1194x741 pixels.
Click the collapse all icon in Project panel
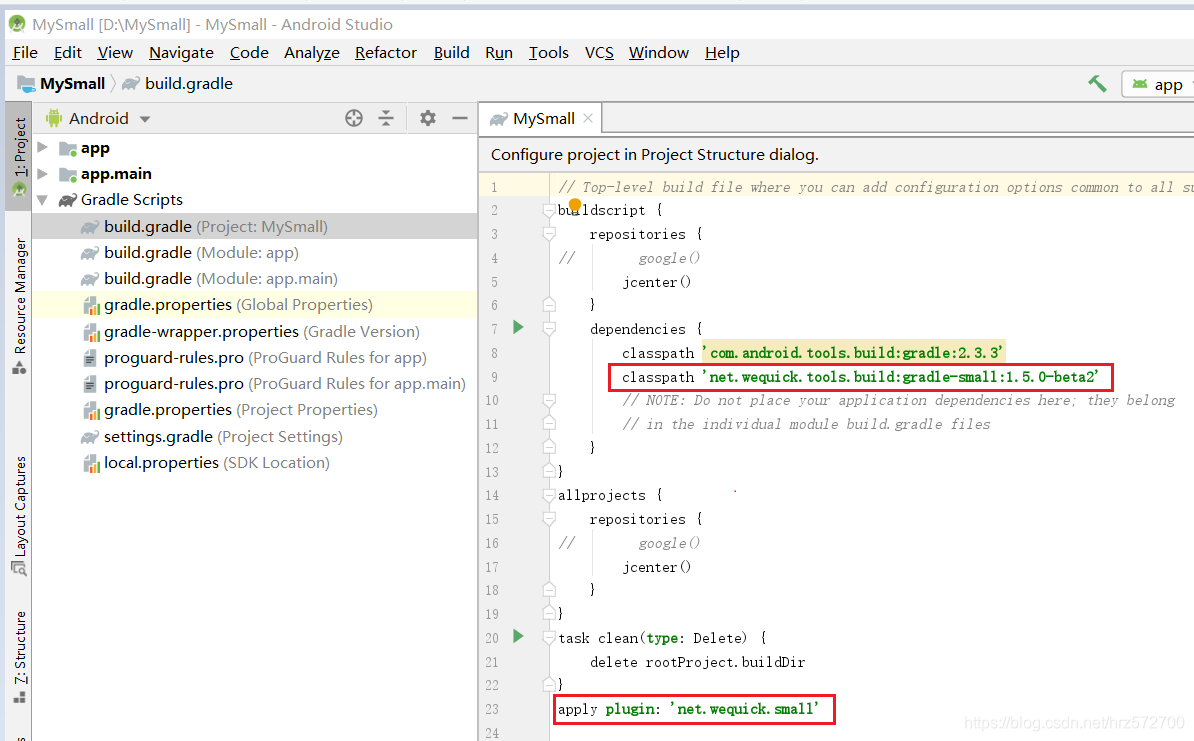pos(386,118)
